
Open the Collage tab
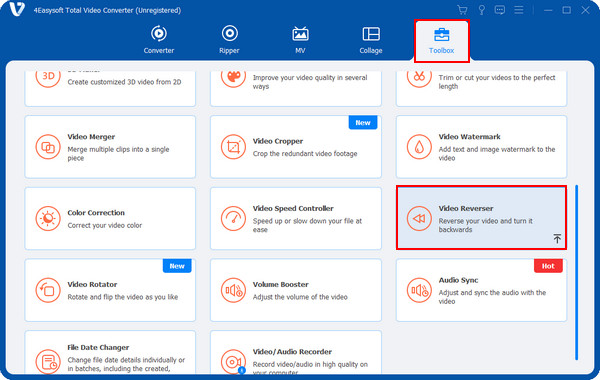(x=371, y=40)
